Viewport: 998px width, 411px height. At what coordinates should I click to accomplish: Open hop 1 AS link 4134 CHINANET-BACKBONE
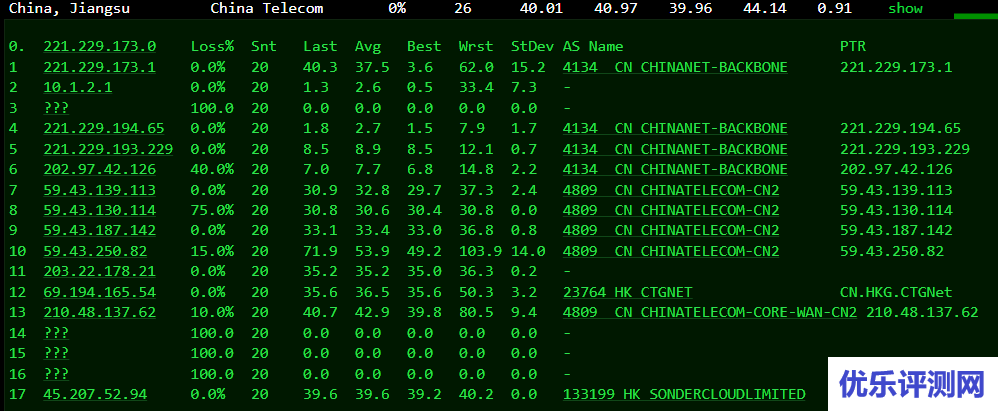click(675, 67)
